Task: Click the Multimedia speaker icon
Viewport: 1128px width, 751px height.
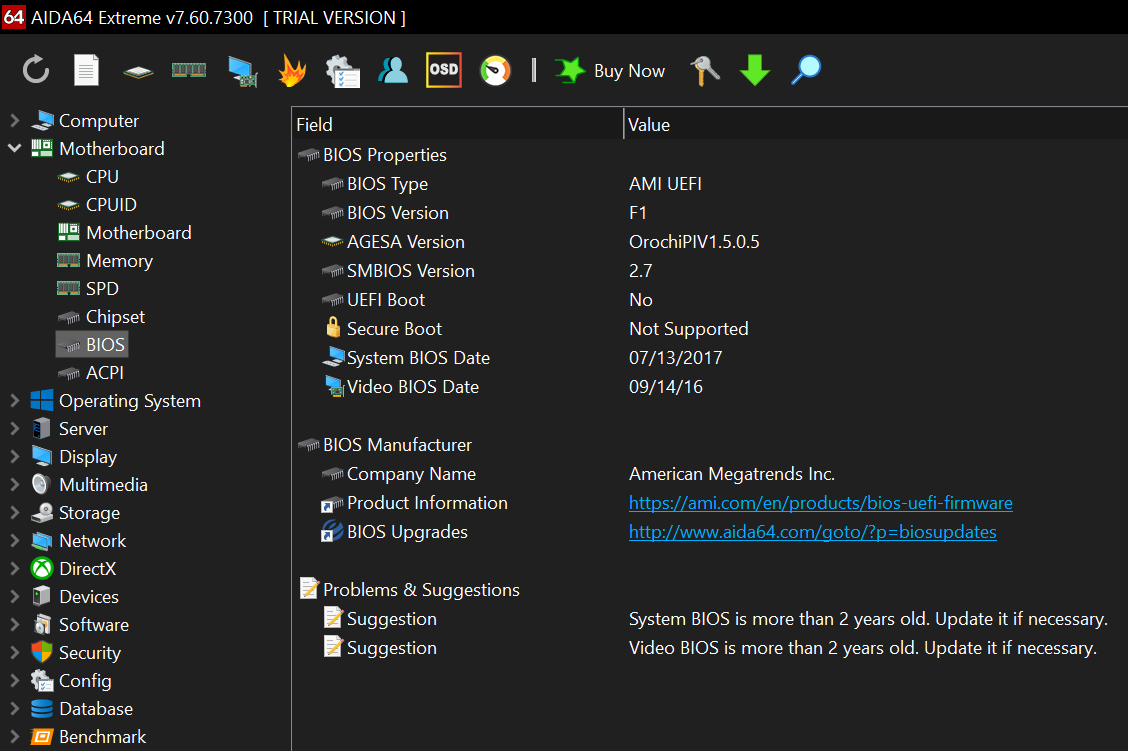Action: tap(42, 485)
